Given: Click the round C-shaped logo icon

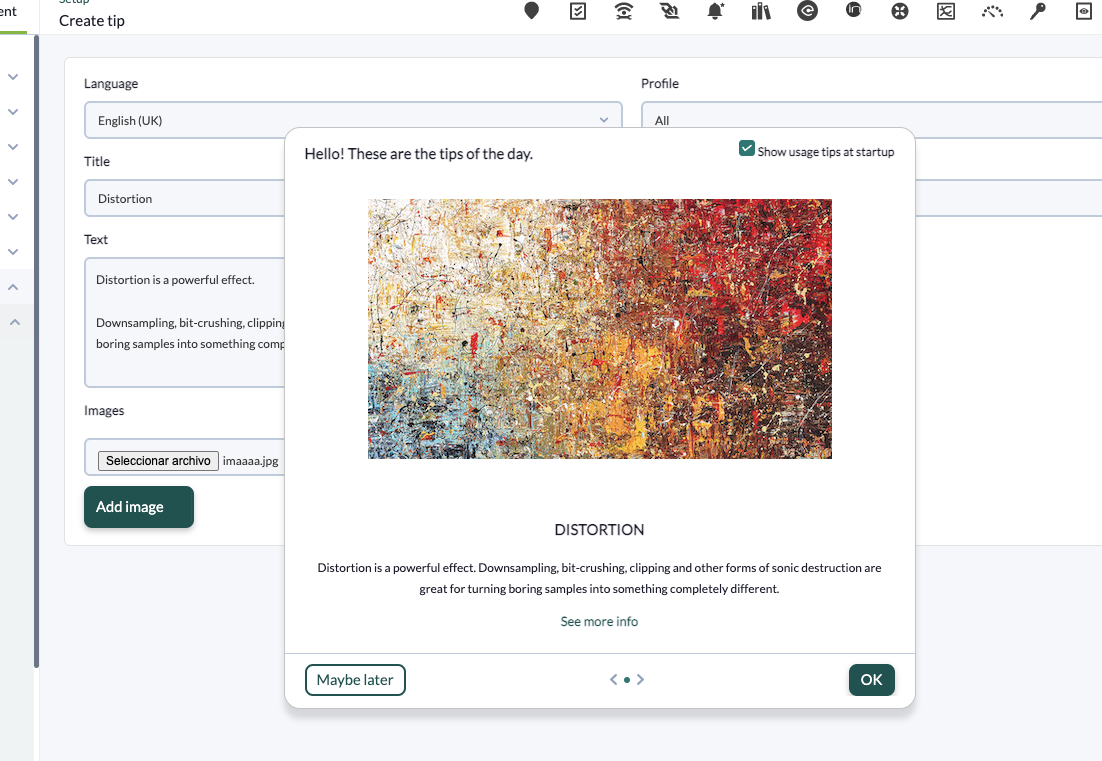Looking at the screenshot, I should pyautogui.click(x=808, y=11).
